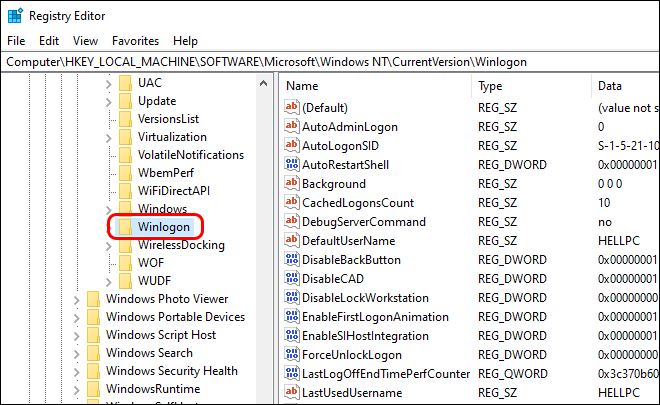Screen dimensions: 660x405
Task: Select CachedLogonsCount string value icon
Action: point(291,202)
